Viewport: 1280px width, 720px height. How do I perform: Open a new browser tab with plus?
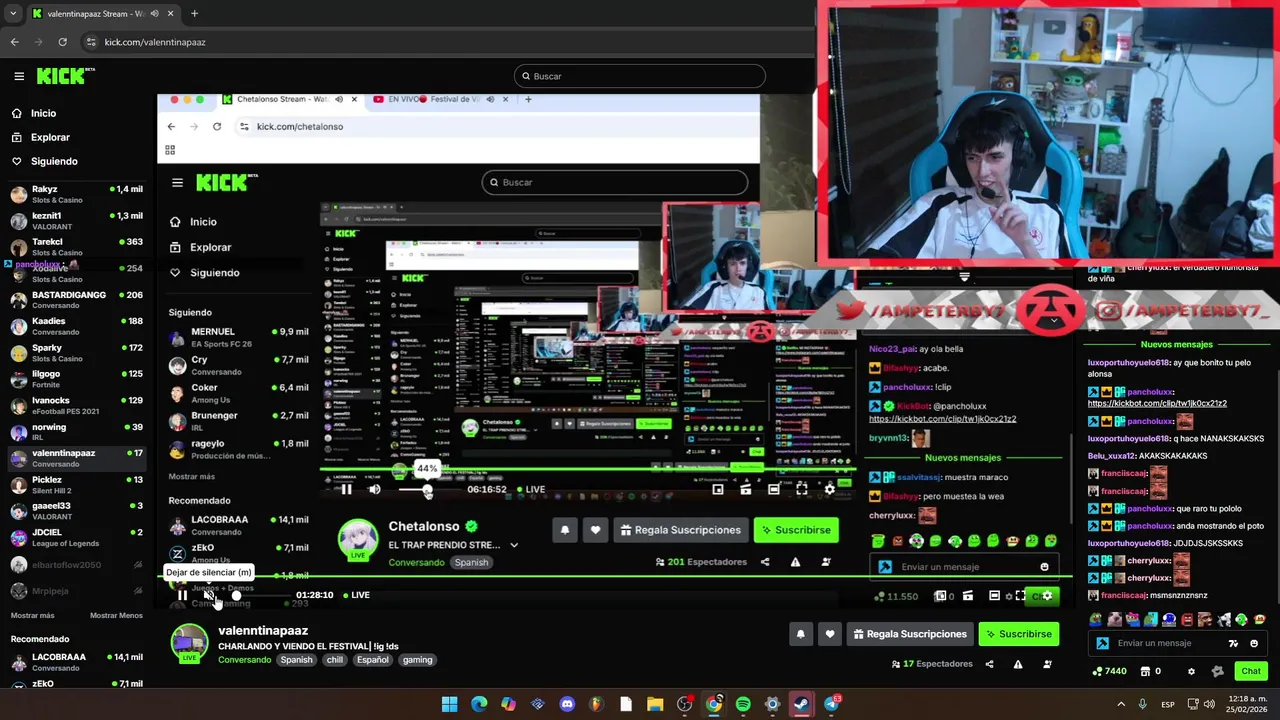pyautogui.click(x=194, y=14)
